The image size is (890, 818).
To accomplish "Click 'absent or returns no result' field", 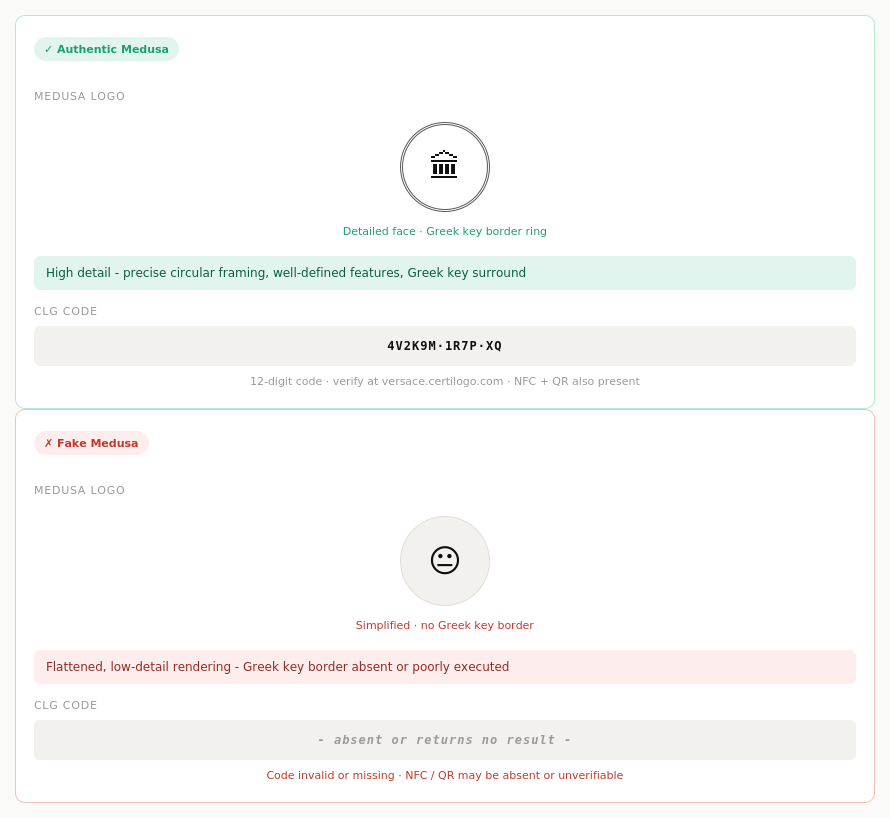I will (x=444, y=740).
